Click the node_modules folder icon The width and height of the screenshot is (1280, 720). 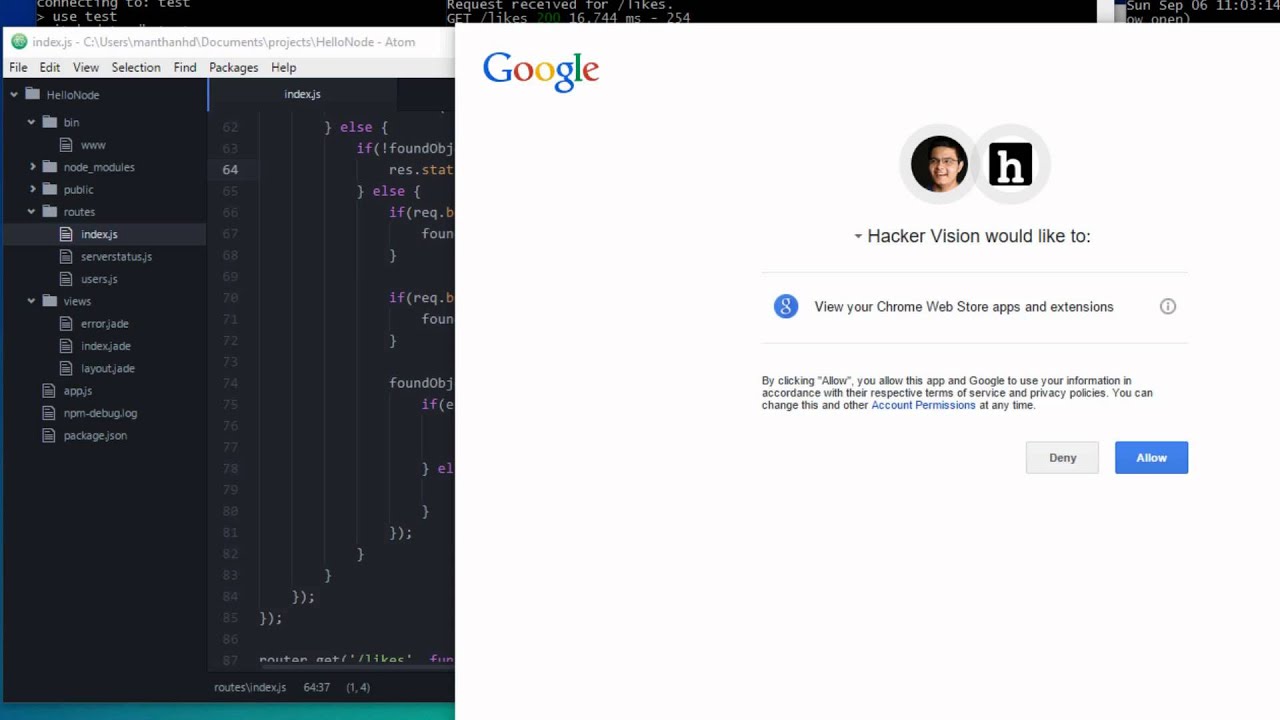point(49,167)
